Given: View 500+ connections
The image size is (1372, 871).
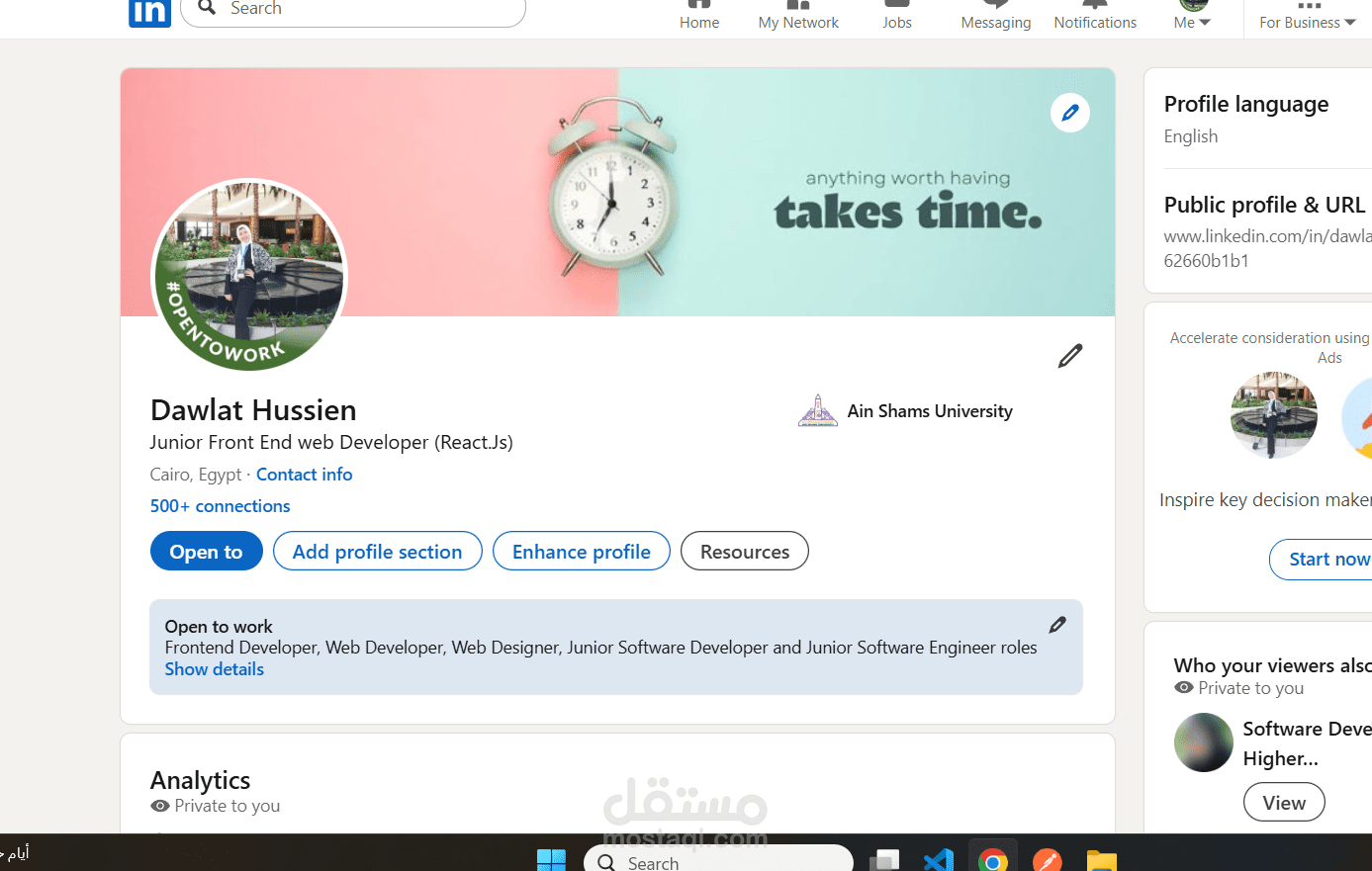Looking at the screenshot, I should pos(221,506).
